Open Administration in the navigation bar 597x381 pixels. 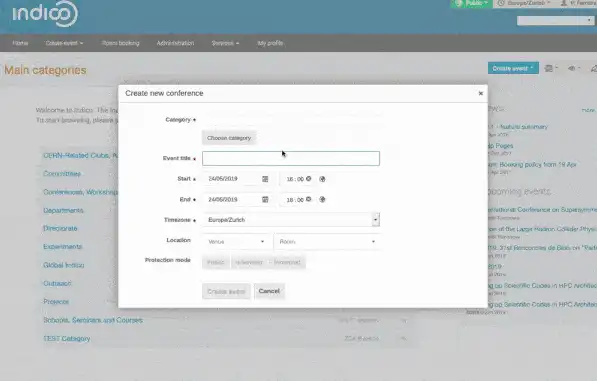[175, 43]
